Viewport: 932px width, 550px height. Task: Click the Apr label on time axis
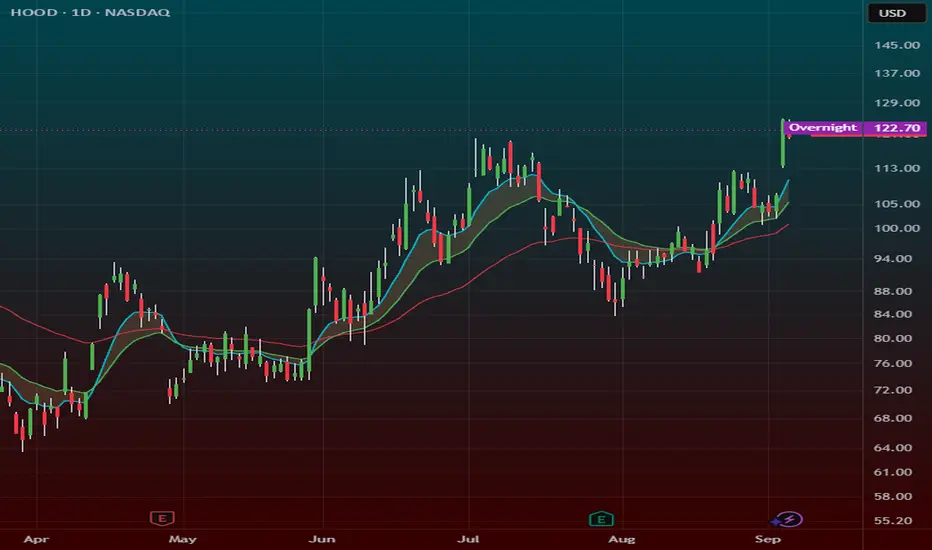[x=36, y=539]
